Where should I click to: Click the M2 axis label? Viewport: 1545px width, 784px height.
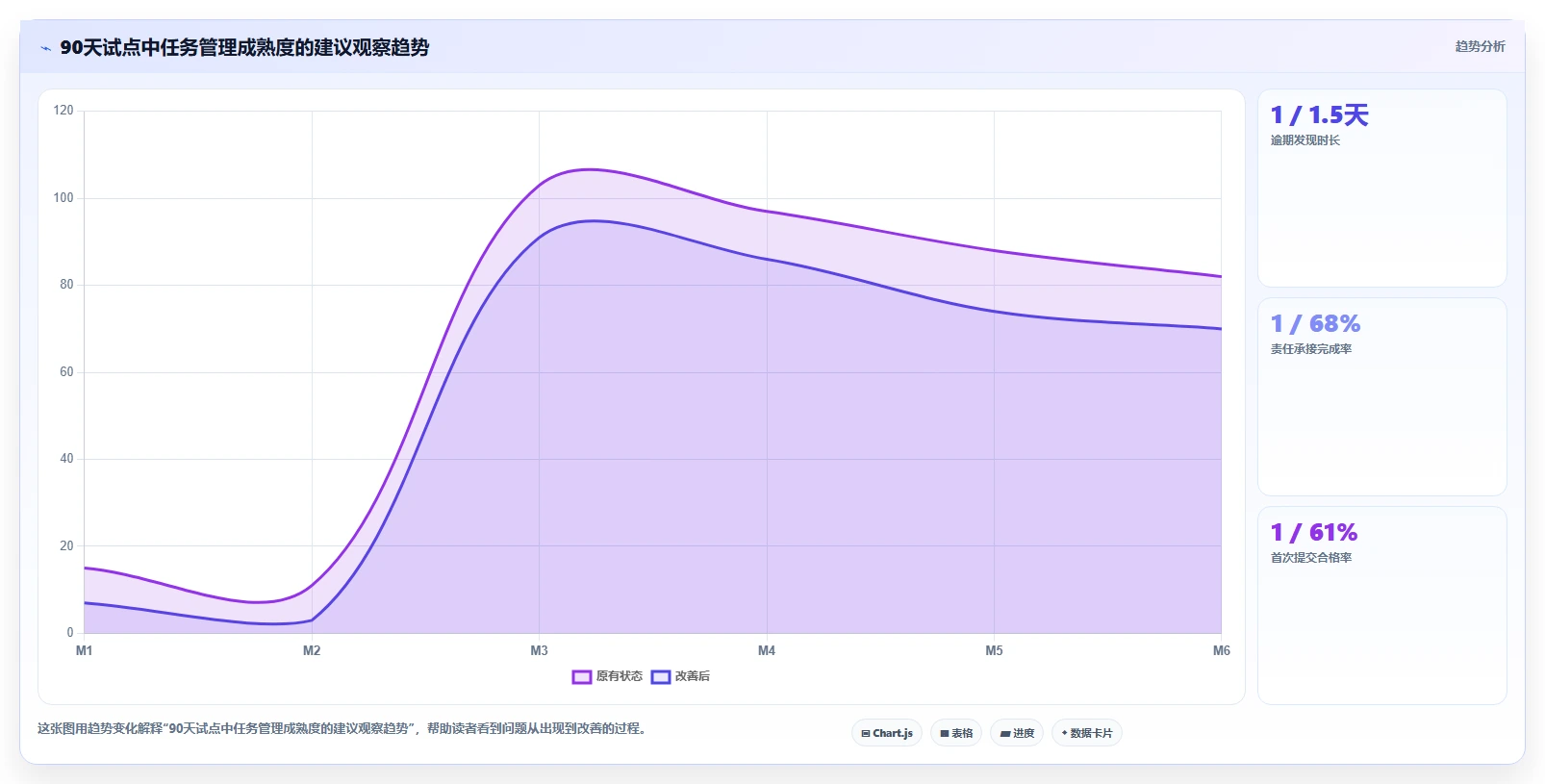tap(312, 651)
